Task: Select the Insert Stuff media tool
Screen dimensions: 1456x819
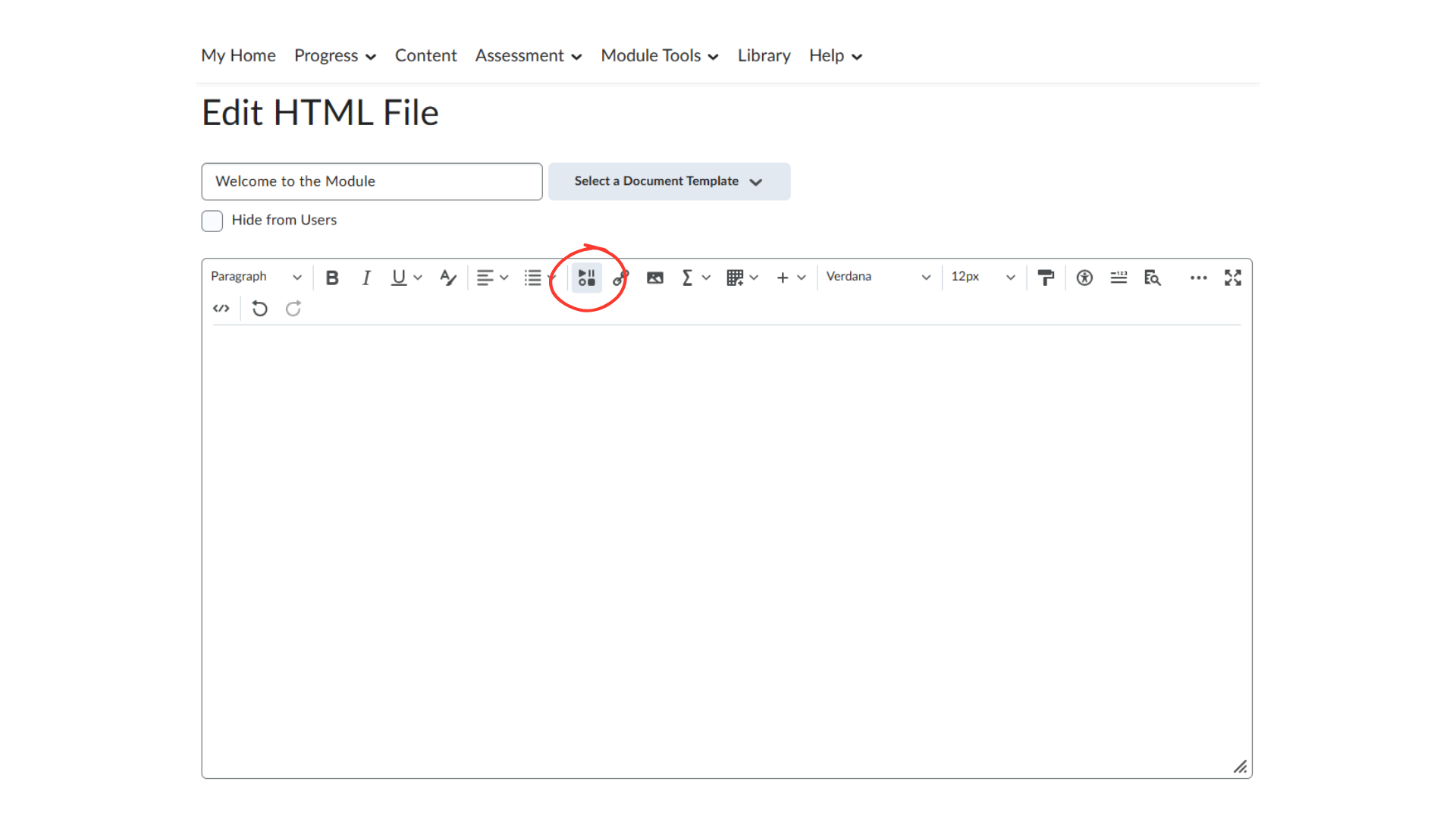Action: coord(585,278)
